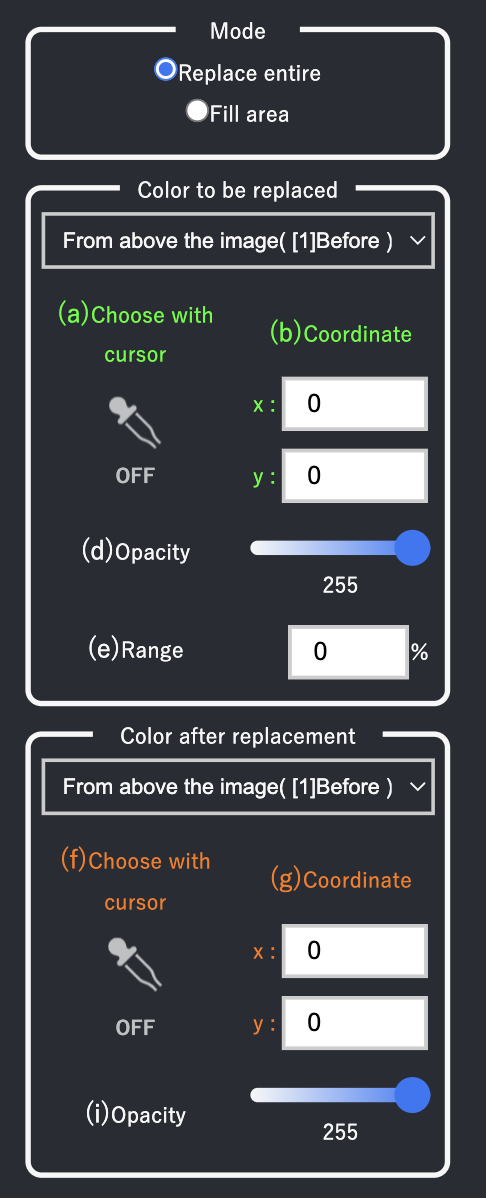The height and width of the screenshot is (1198, 486).
Task: Click the Range percent input field
Action: click(x=348, y=651)
